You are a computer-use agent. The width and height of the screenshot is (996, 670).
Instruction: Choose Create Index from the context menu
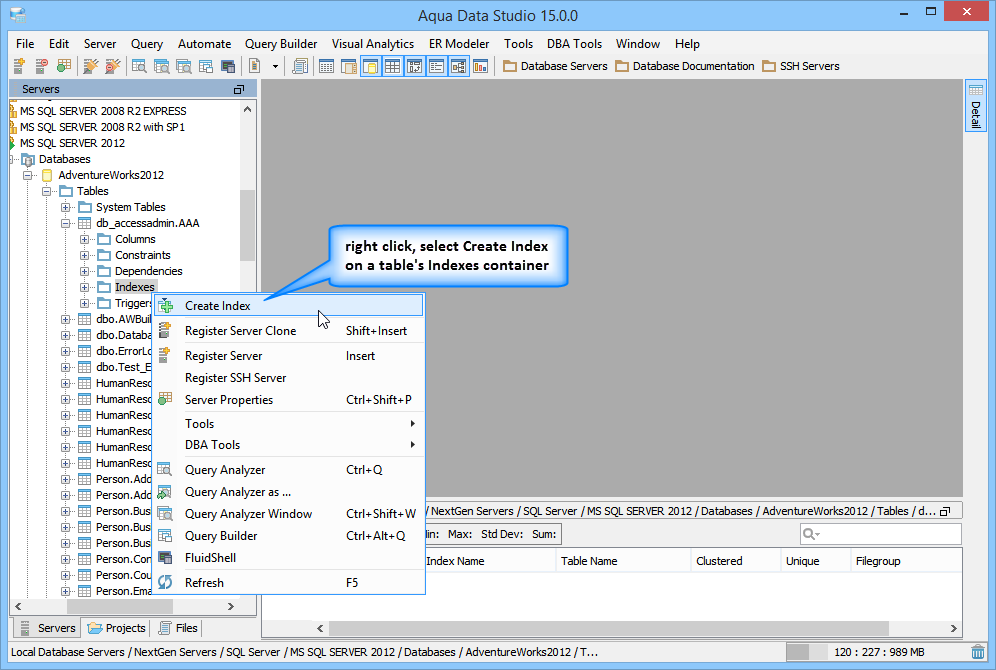pyautogui.click(x=289, y=305)
